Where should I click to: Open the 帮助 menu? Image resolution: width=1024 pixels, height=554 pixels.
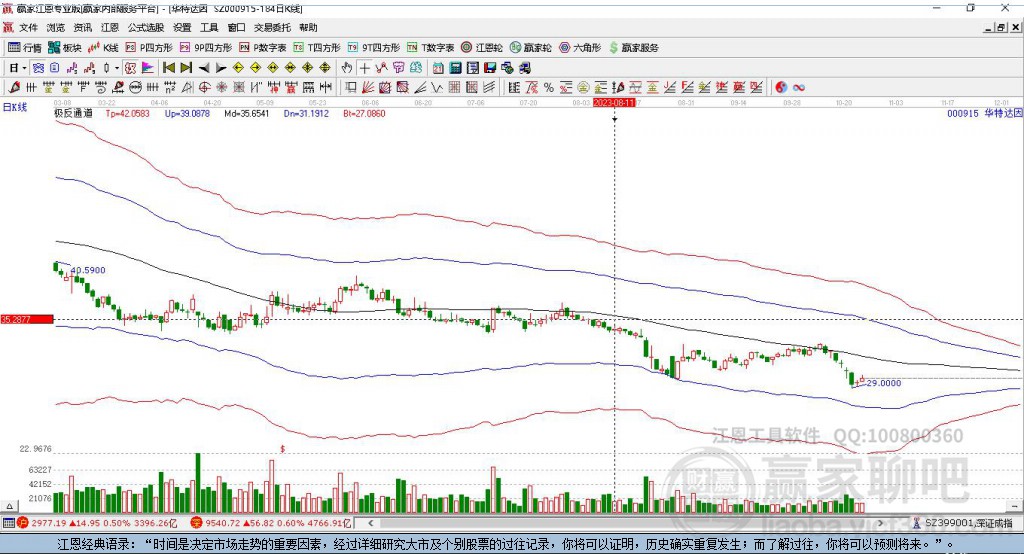[x=308, y=27]
